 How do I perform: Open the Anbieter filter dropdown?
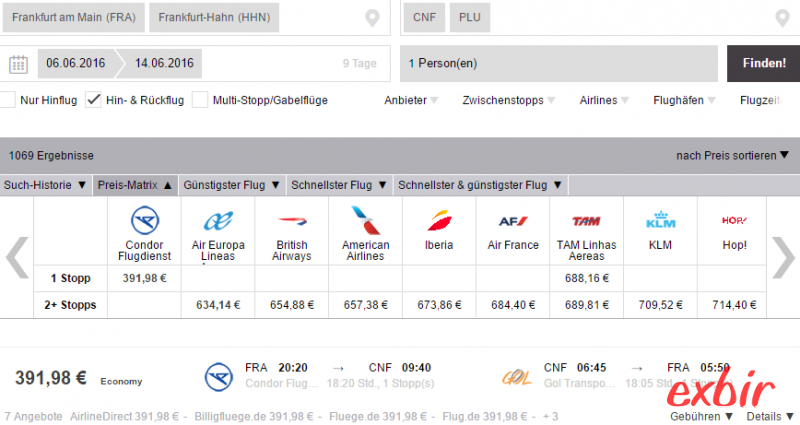(x=411, y=101)
